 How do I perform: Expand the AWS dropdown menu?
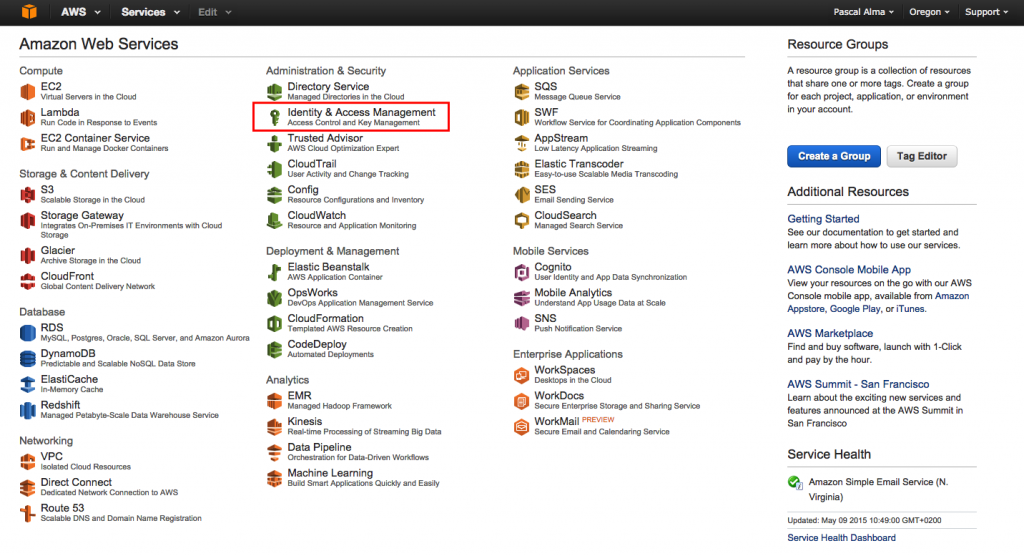tap(80, 12)
